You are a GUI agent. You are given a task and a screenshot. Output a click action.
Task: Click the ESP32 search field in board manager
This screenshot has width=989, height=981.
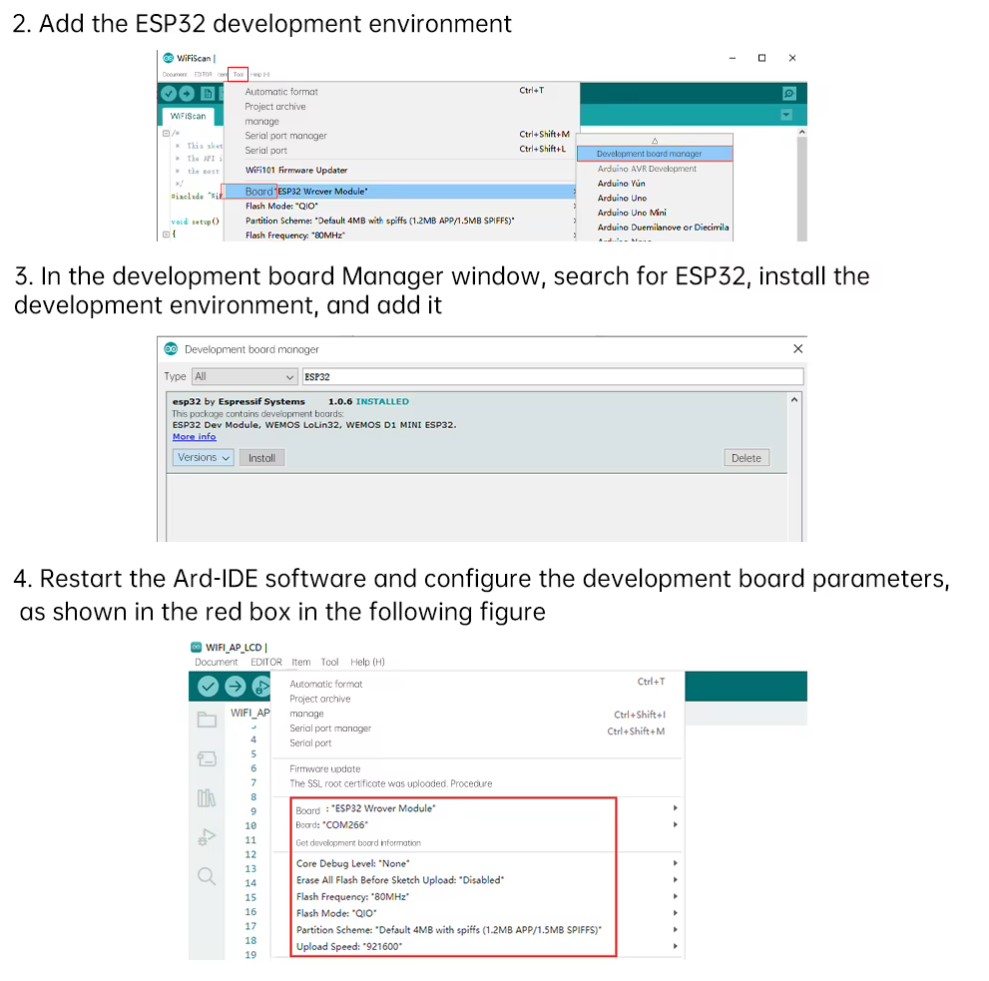(553, 377)
